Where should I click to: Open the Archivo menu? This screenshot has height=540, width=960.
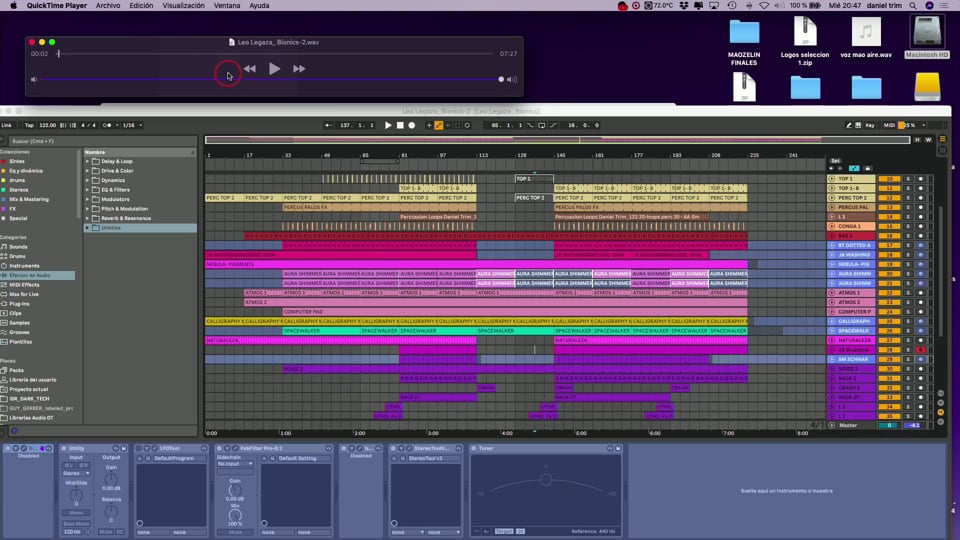pyautogui.click(x=108, y=6)
